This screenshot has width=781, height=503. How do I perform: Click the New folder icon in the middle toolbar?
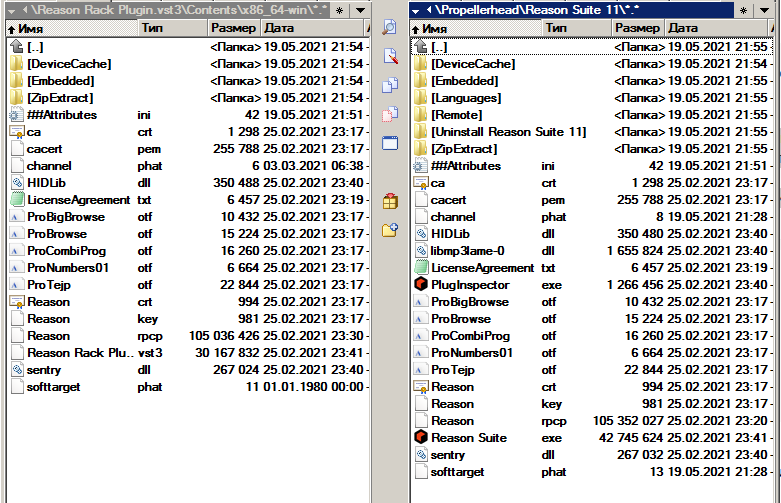(390, 230)
